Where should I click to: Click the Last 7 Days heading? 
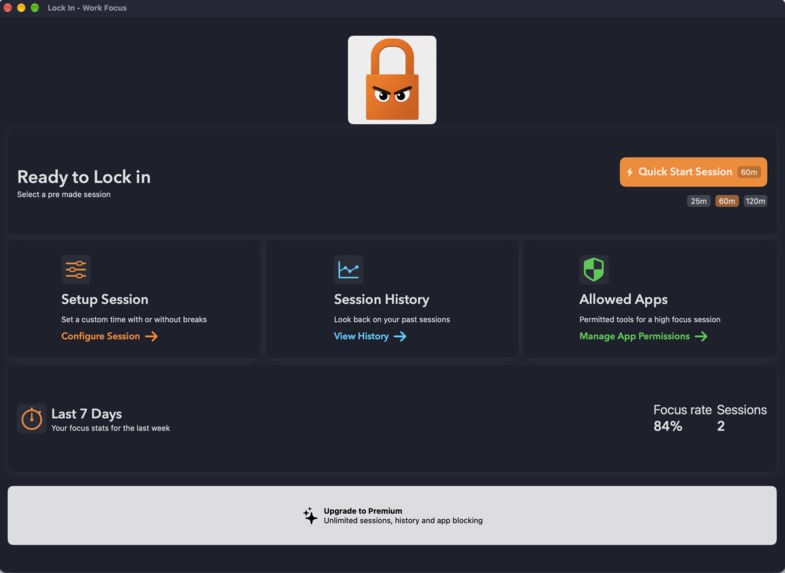click(x=87, y=414)
